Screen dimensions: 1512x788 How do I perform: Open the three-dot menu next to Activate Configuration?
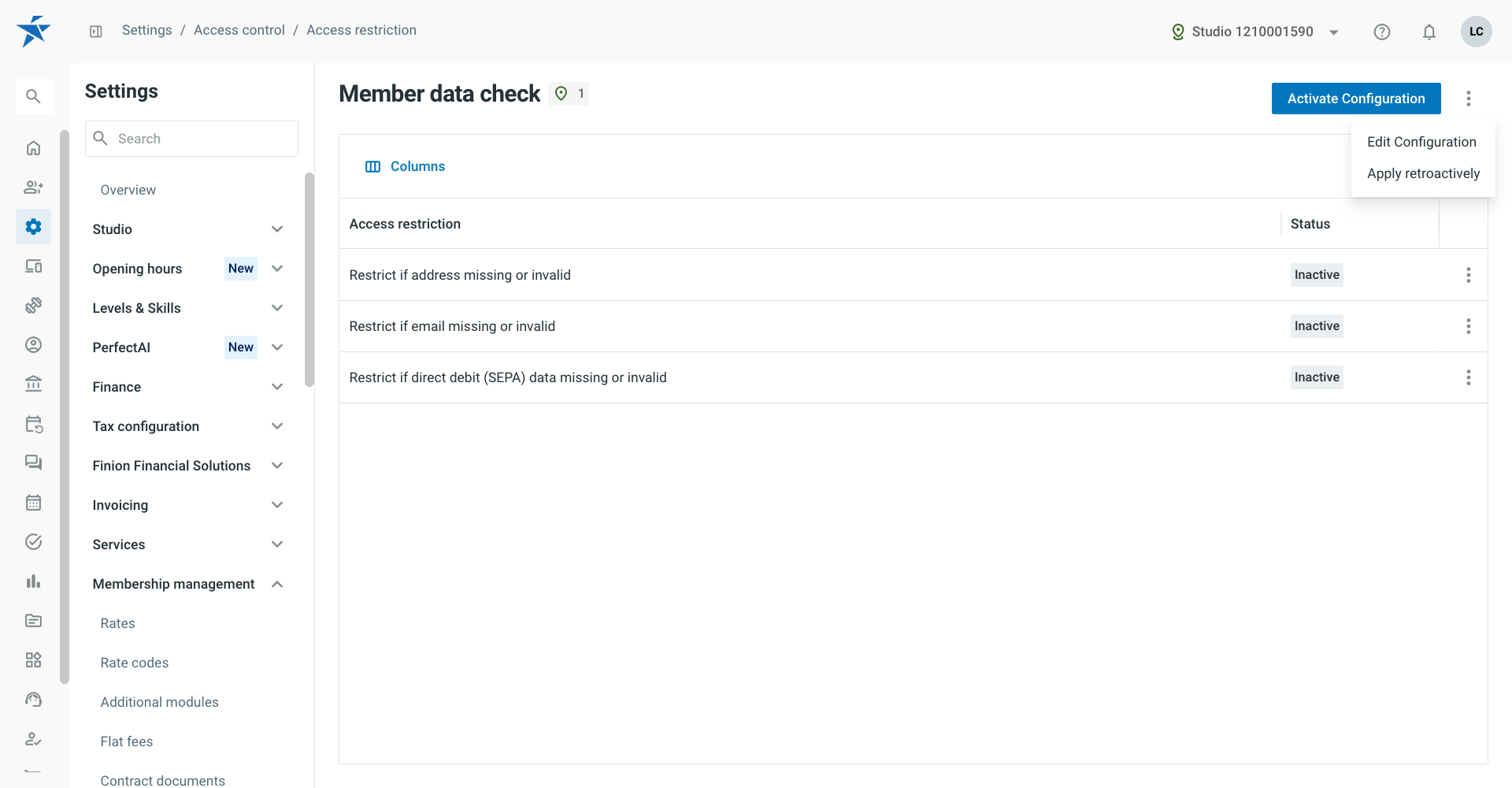pyautogui.click(x=1469, y=98)
